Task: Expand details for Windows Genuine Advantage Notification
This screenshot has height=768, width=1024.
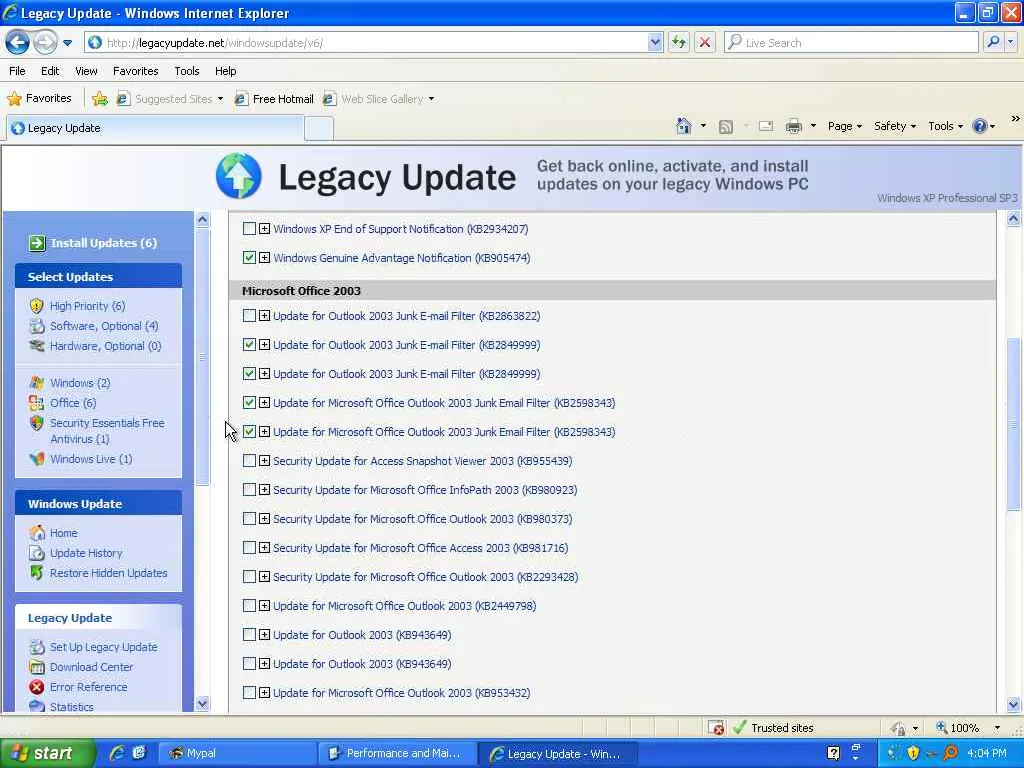Action: point(264,257)
